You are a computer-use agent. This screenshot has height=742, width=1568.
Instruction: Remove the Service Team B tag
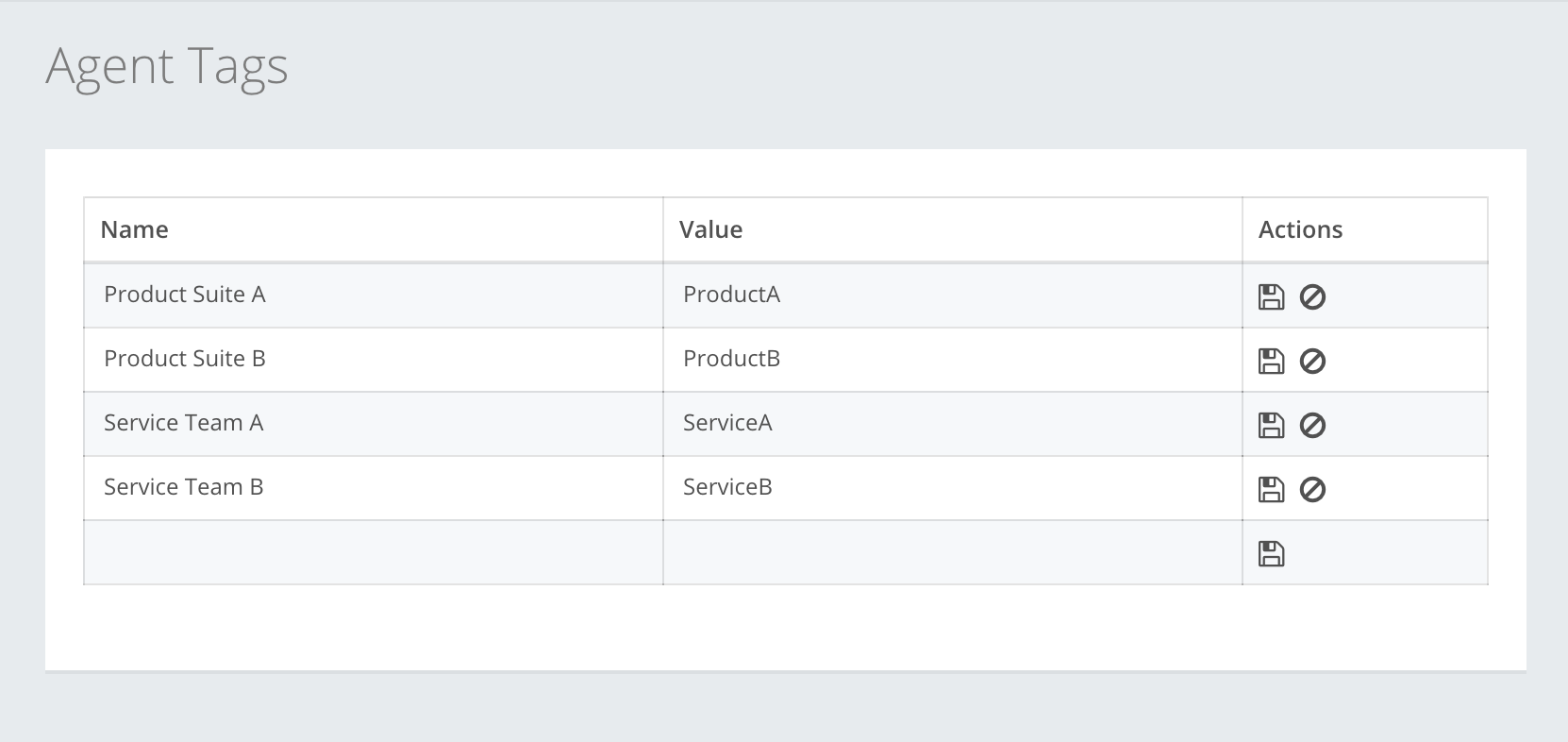click(x=1312, y=490)
